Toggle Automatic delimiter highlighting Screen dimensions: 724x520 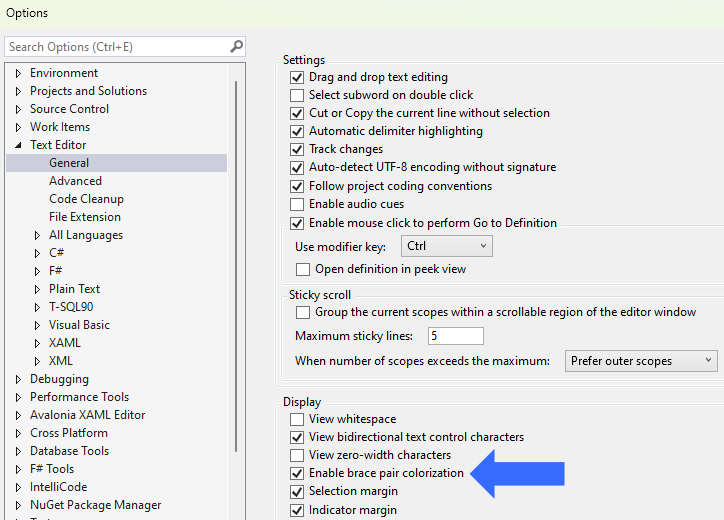pos(297,132)
